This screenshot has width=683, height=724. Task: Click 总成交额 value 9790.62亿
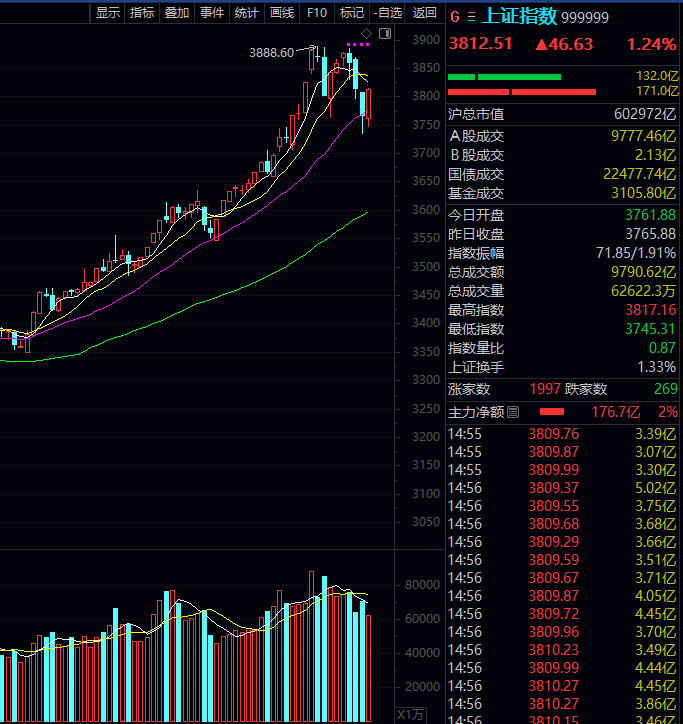(x=643, y=272)
